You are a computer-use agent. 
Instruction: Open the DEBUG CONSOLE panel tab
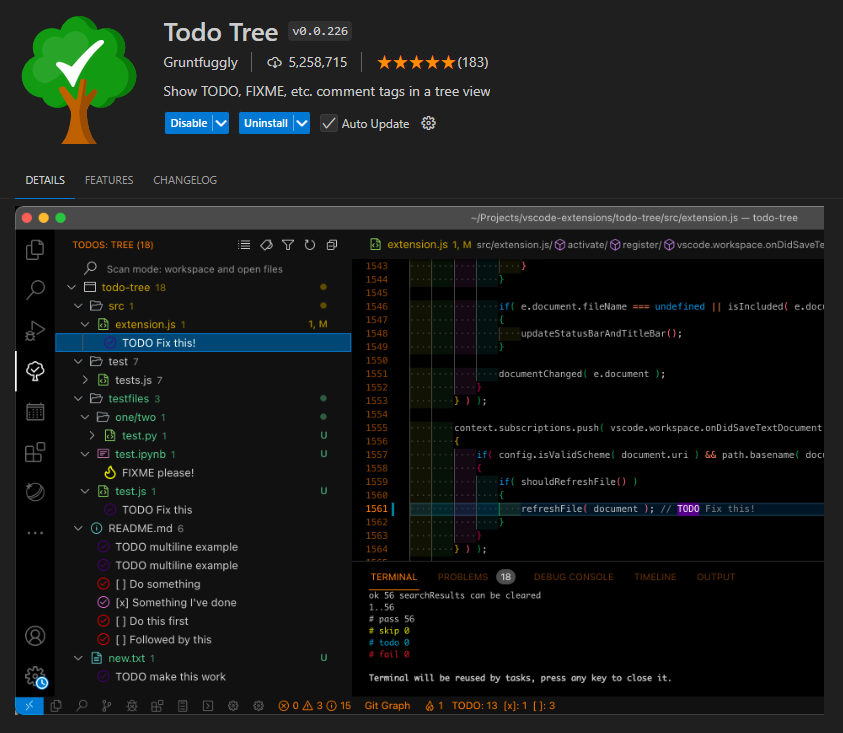[573, 577]
